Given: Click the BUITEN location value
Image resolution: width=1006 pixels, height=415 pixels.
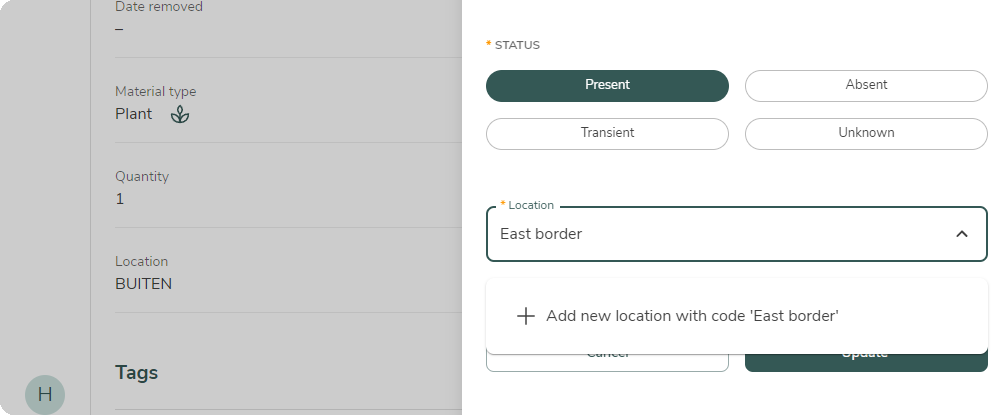Looking at the screenshot, I should click(143, 284).
